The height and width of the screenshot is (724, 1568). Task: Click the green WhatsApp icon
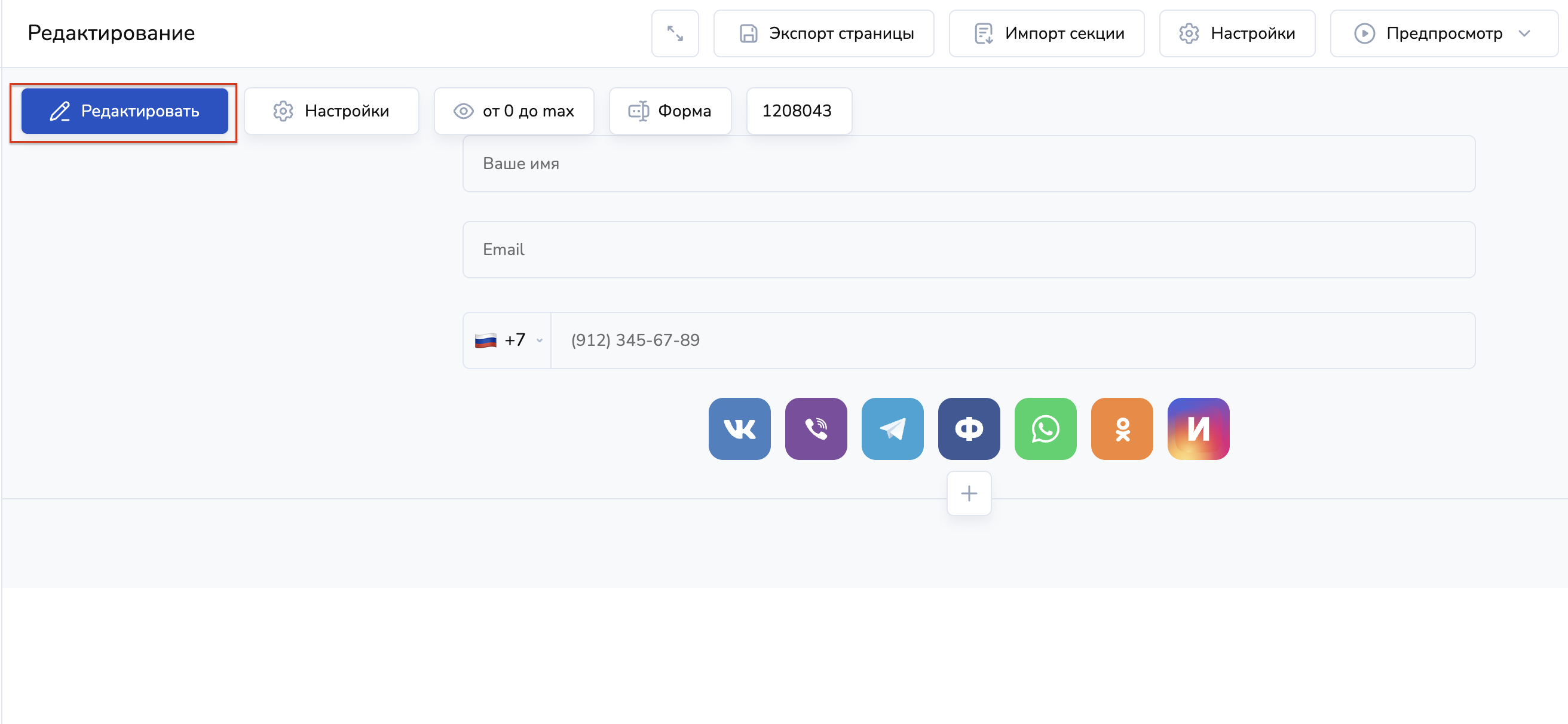point(1045,429)
